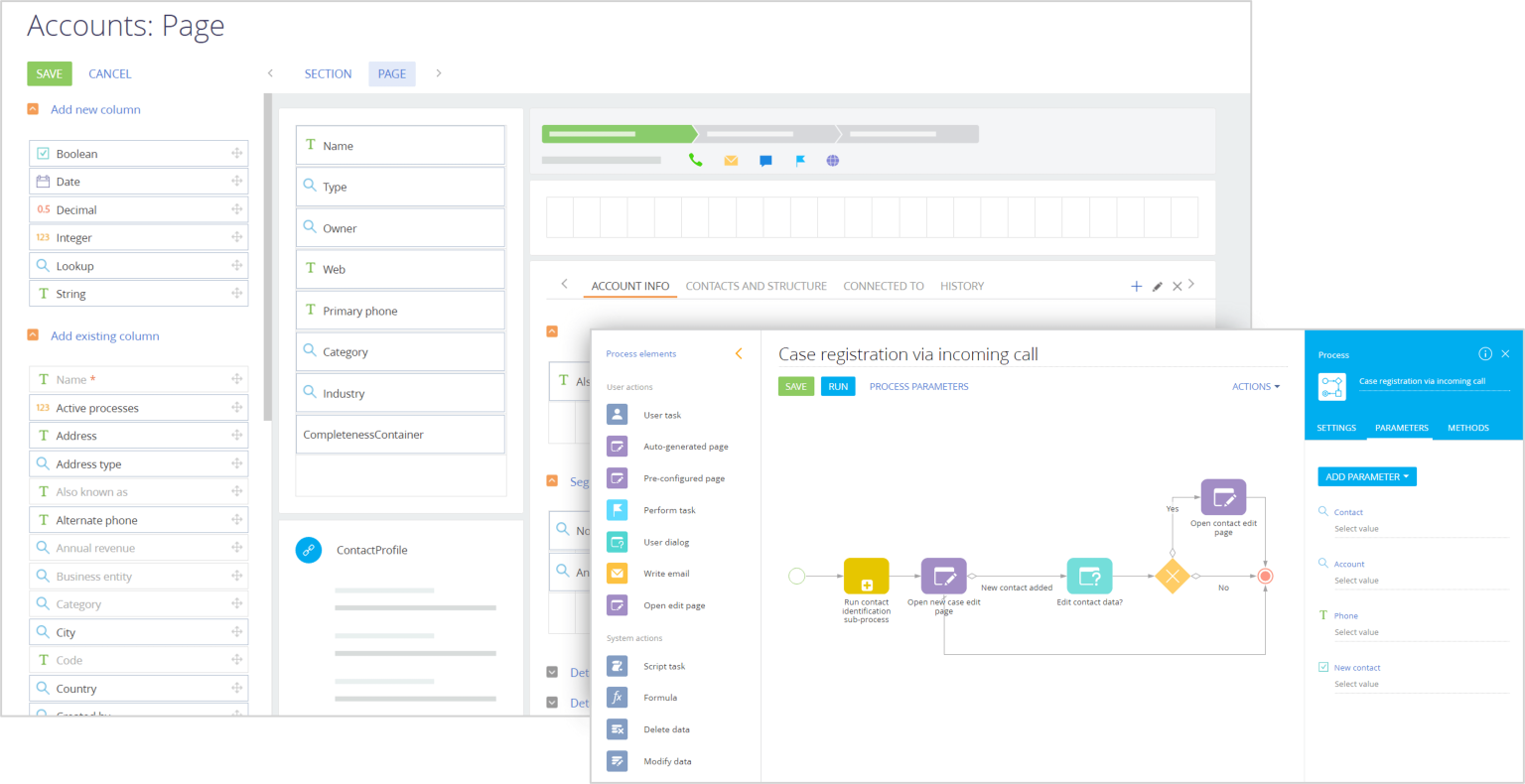1525x784 pixels.
Task: Switch to Contacts and Structure tab
Action: pos(756,286)
